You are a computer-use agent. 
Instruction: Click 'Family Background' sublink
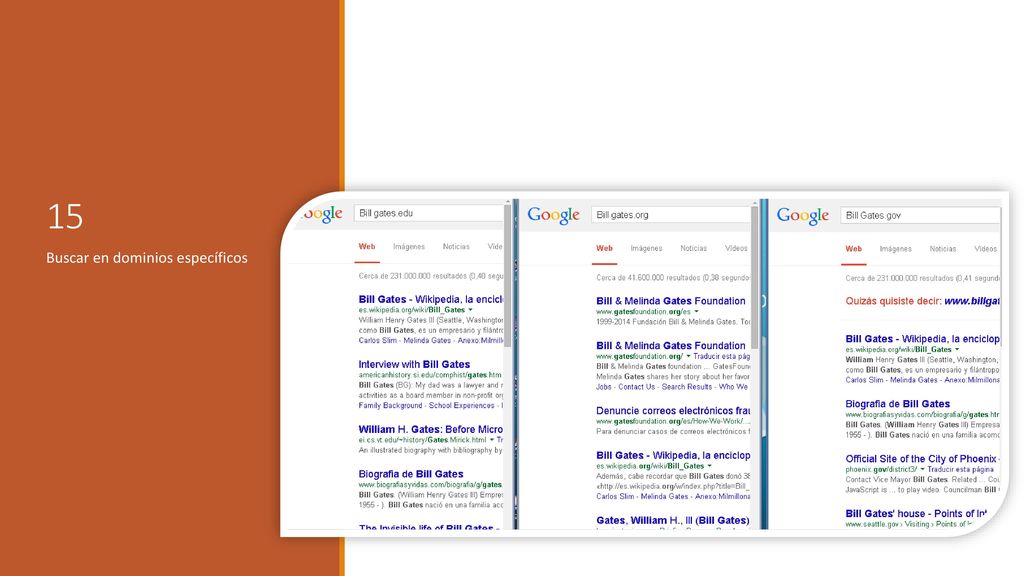click(x=391, y=406)
